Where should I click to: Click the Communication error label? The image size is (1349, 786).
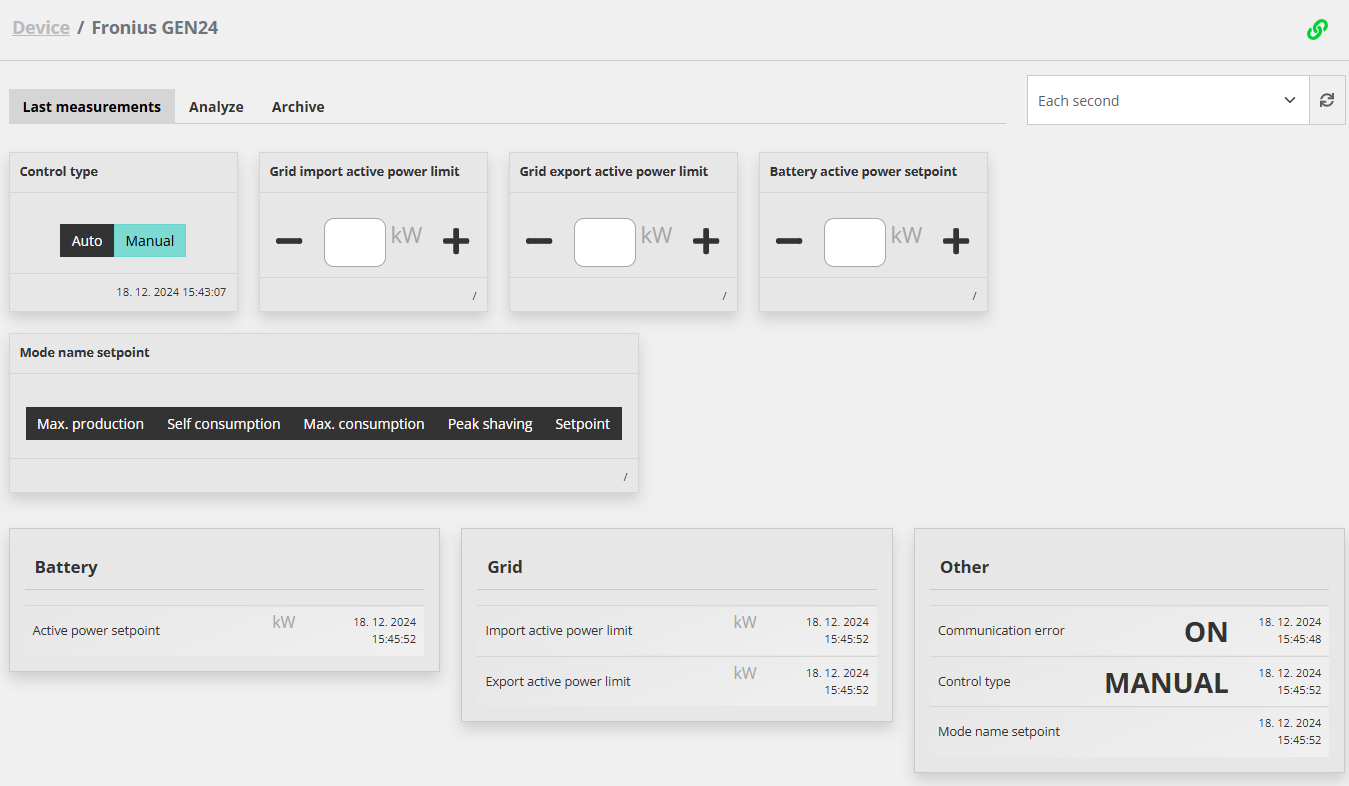(x=1001, y=631)
